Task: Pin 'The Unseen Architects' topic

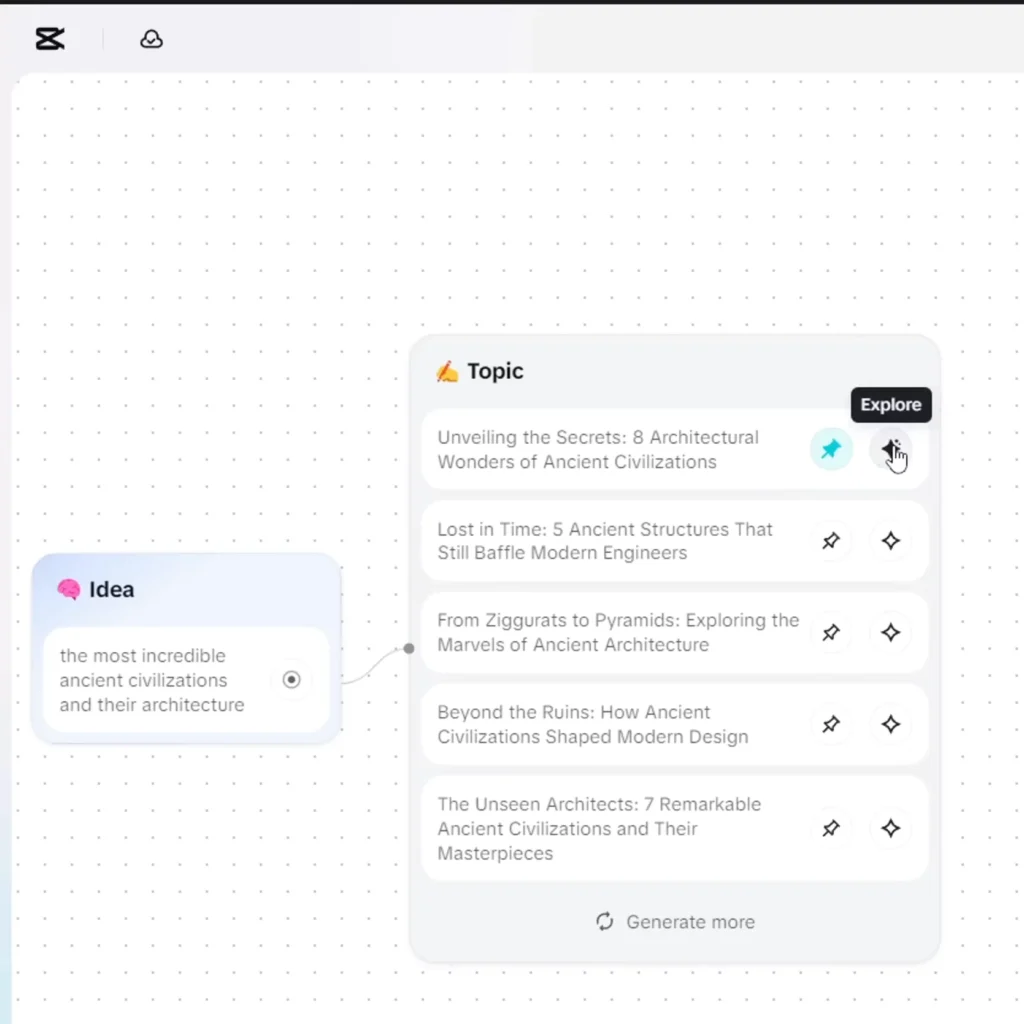Action: 831,828
